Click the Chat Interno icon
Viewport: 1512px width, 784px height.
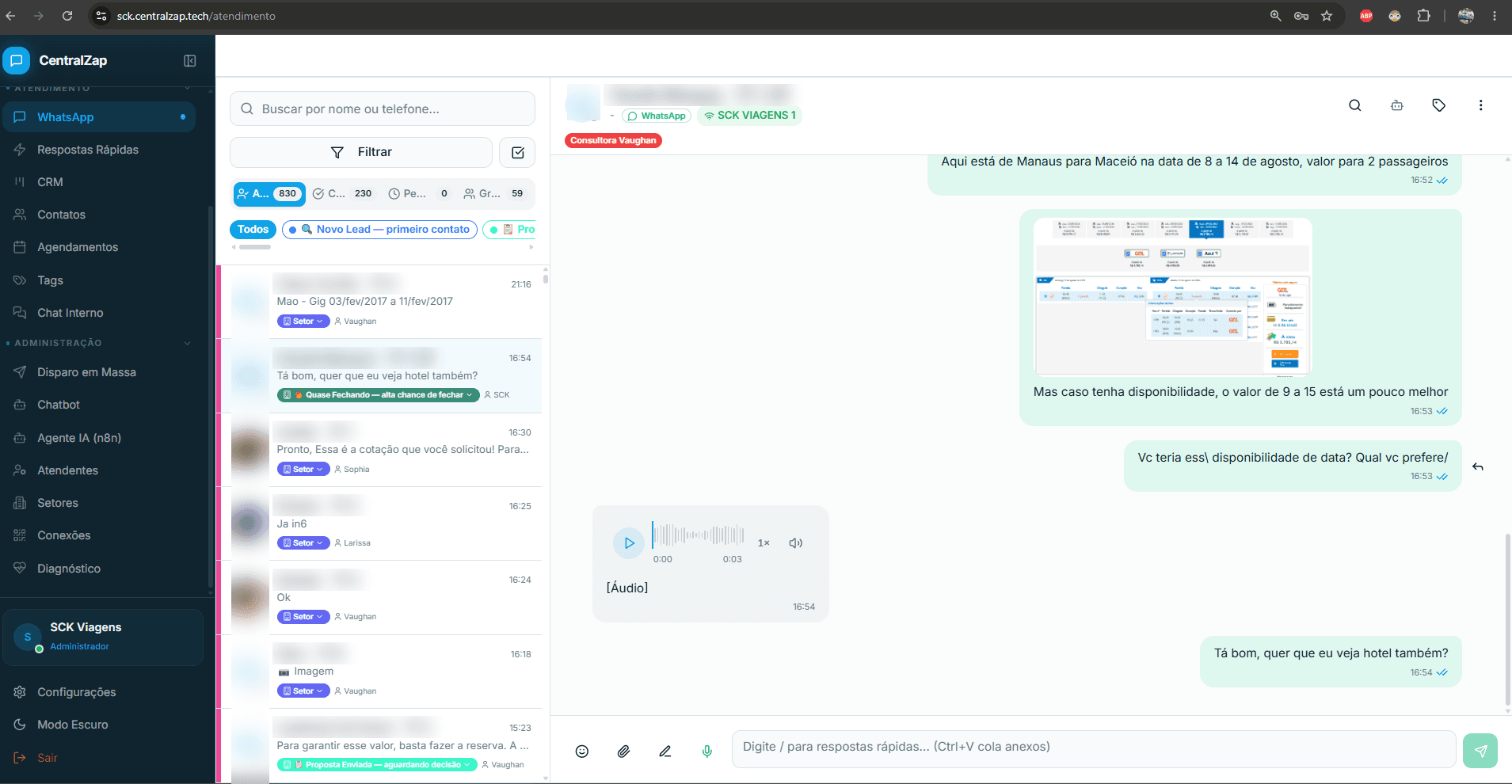tap(20, 313)
